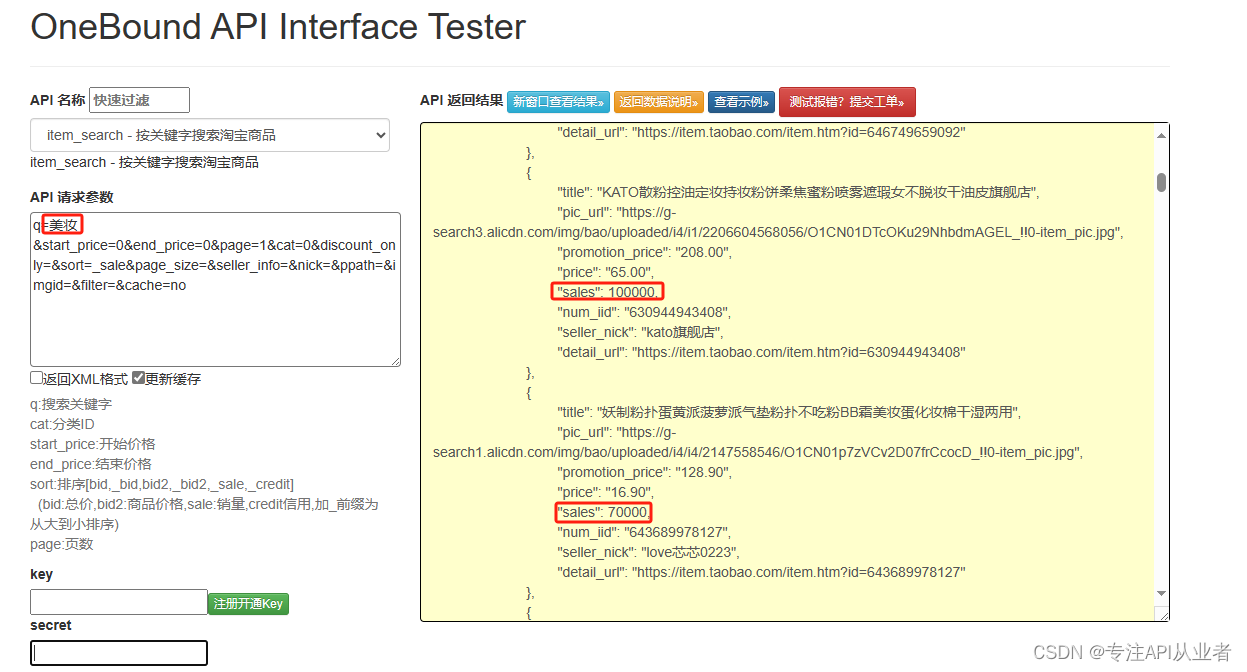
Task: Click the OneBound API Interface Tester heading
Action: point(278,26)
